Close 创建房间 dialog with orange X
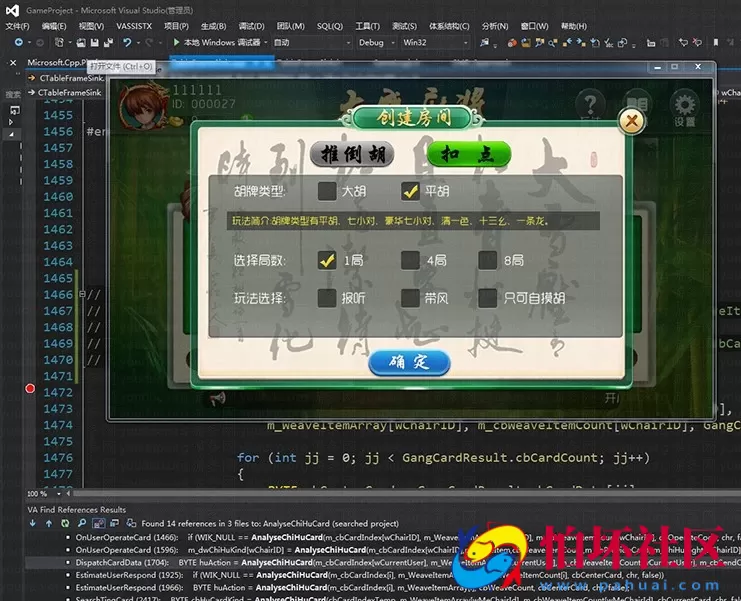Image resolution: width=741 pixels, height=601 pixels. pyautogui.click(x=632, y=121)
